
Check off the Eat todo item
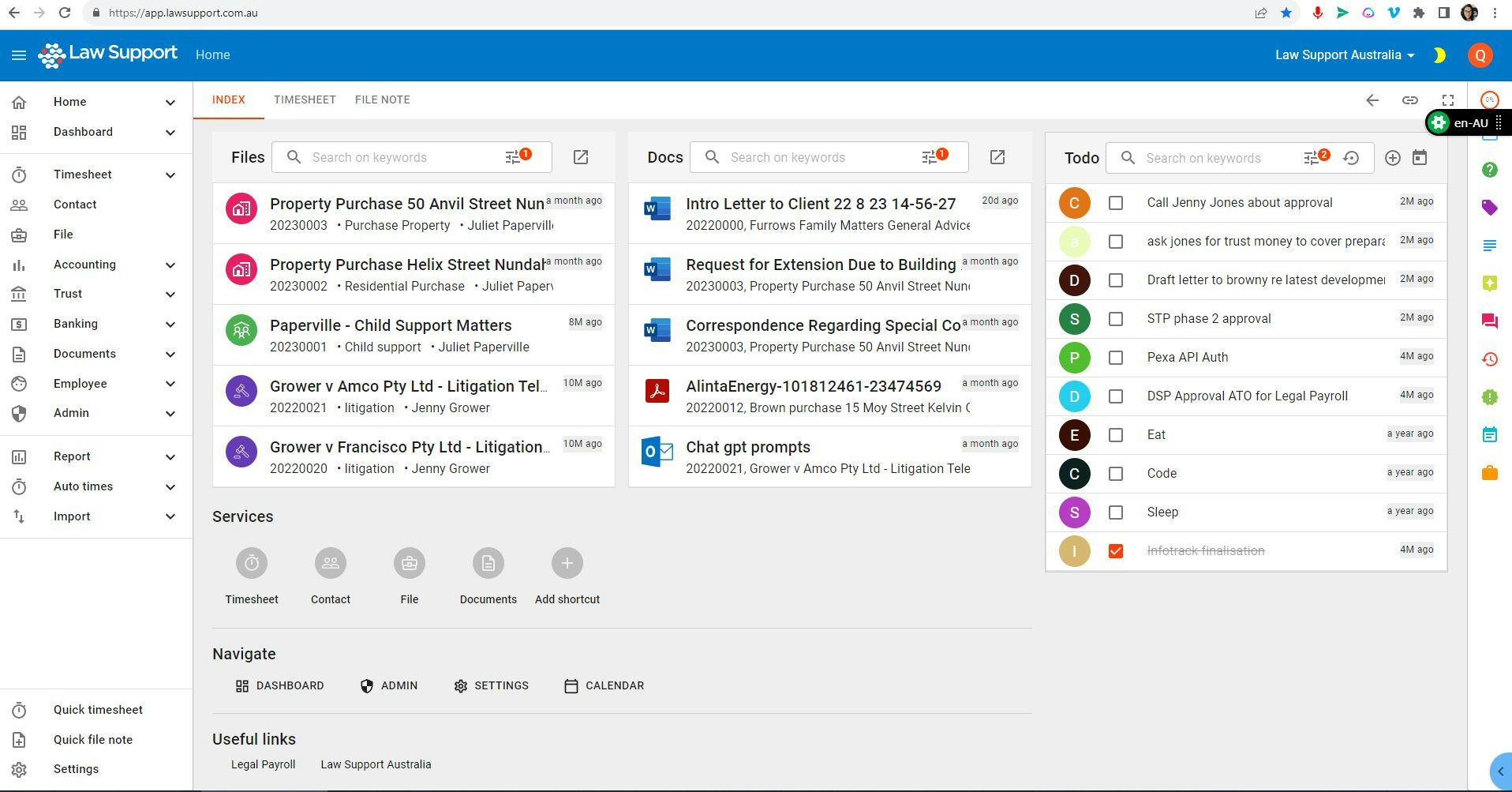coord(1116,434)
